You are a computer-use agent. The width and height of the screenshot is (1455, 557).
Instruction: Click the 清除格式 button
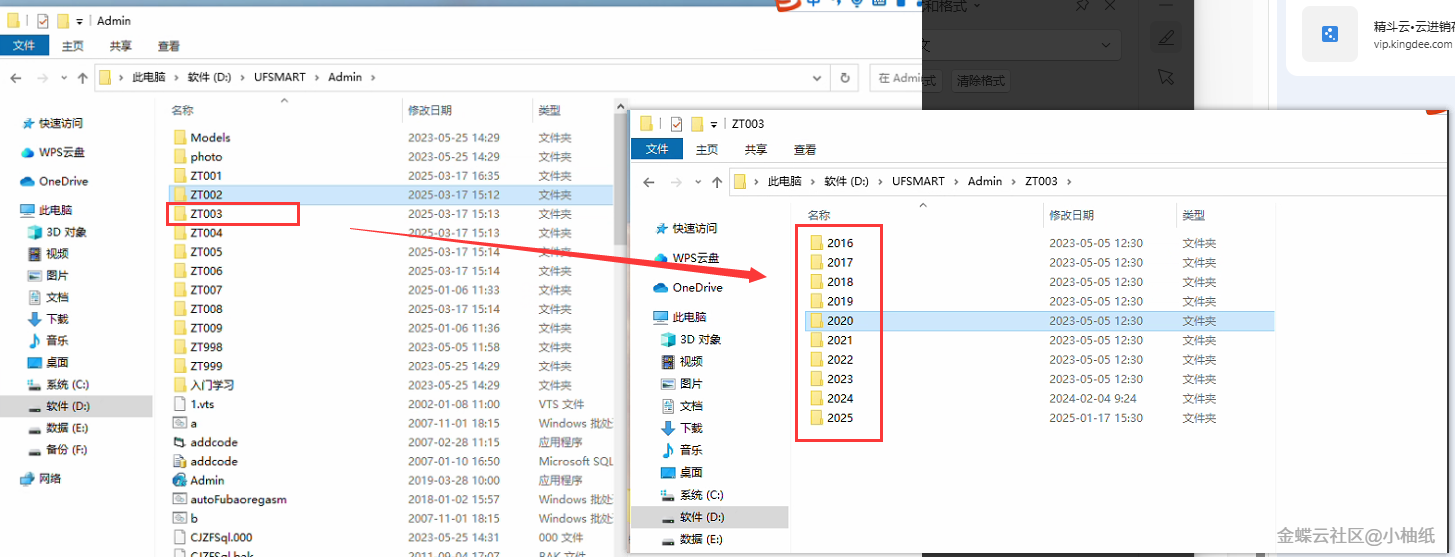click(x=980, y=80)
